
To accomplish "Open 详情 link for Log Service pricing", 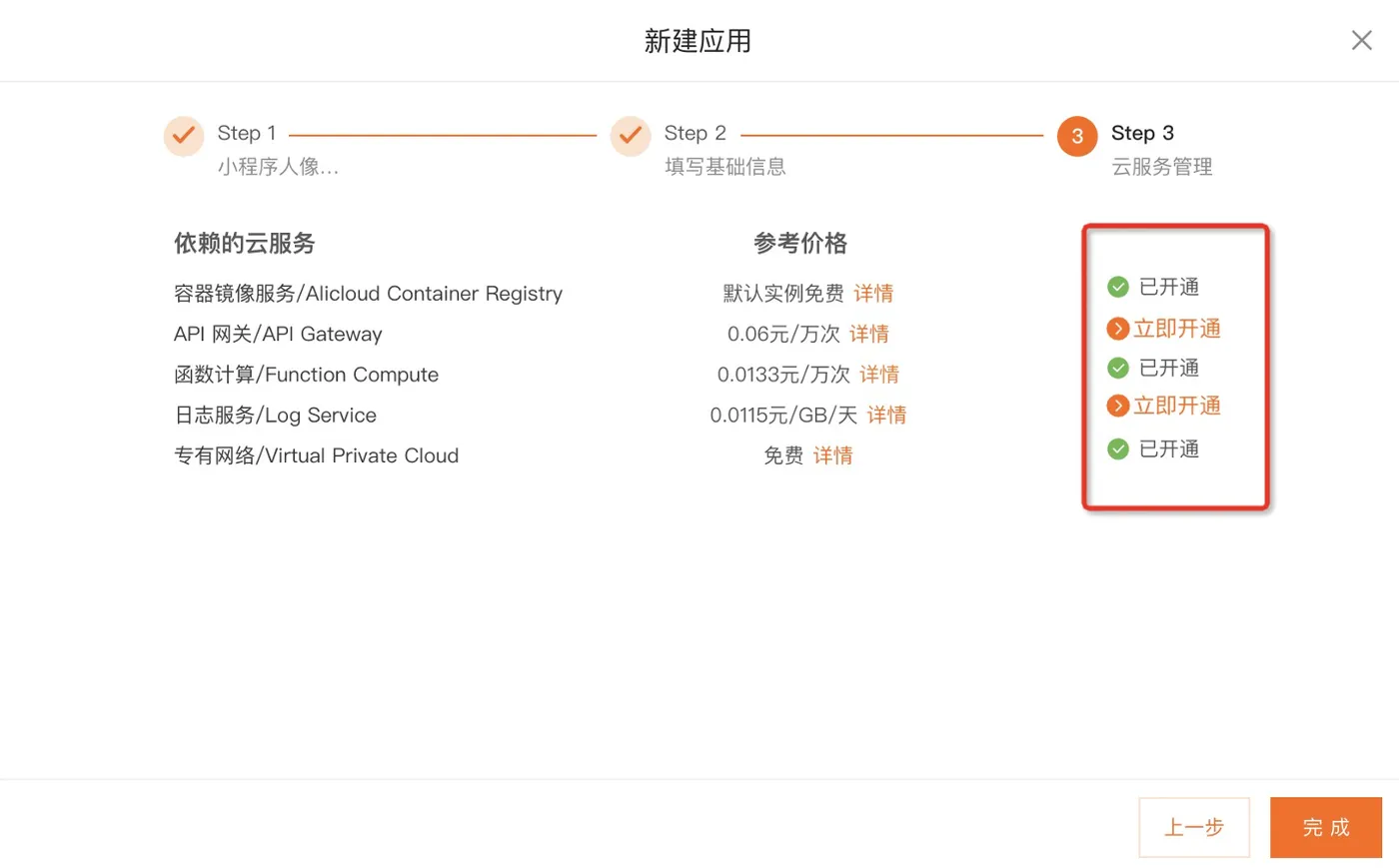I will point(886,415).
